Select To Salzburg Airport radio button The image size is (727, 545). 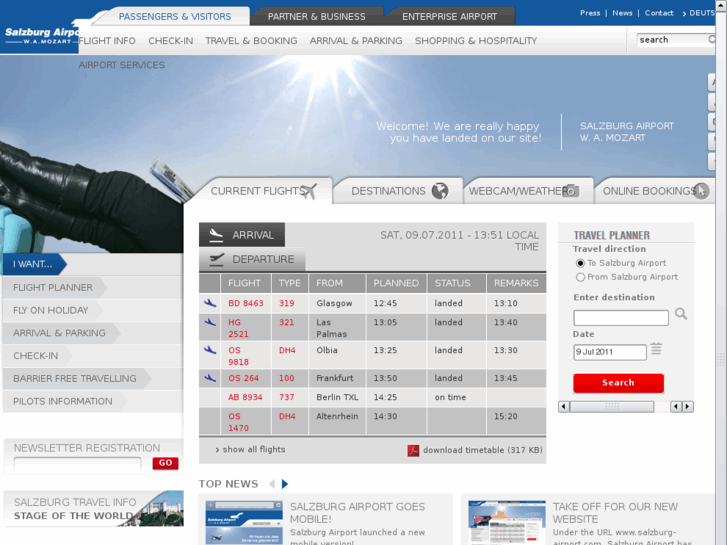(580, 263)
